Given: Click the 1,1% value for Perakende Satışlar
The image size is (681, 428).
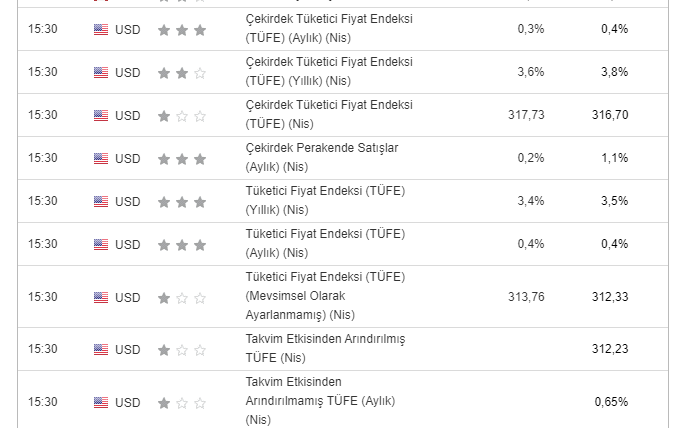Looking at the screenshot, I should point(615,158).
